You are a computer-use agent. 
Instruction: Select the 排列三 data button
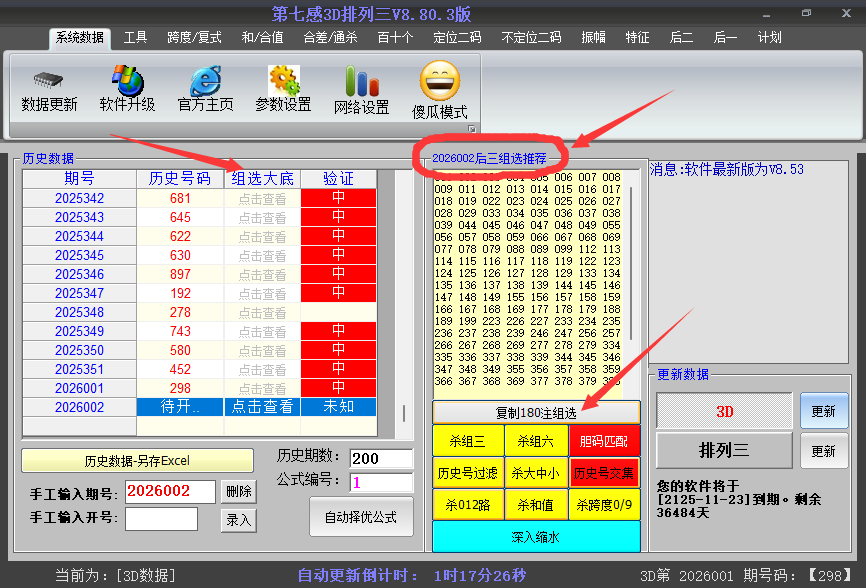pyautogui.click(x=725, y=450)
